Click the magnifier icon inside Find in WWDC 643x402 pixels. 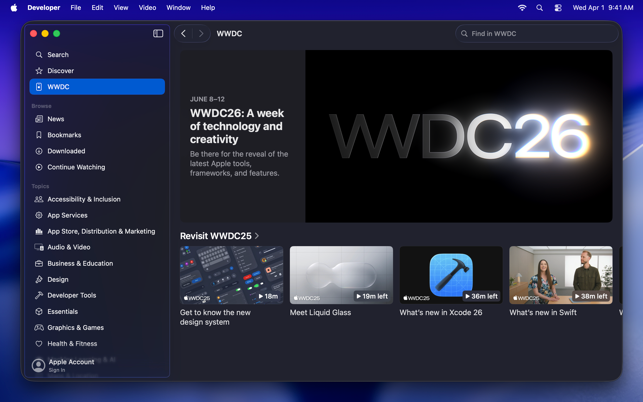pos(464,34)
